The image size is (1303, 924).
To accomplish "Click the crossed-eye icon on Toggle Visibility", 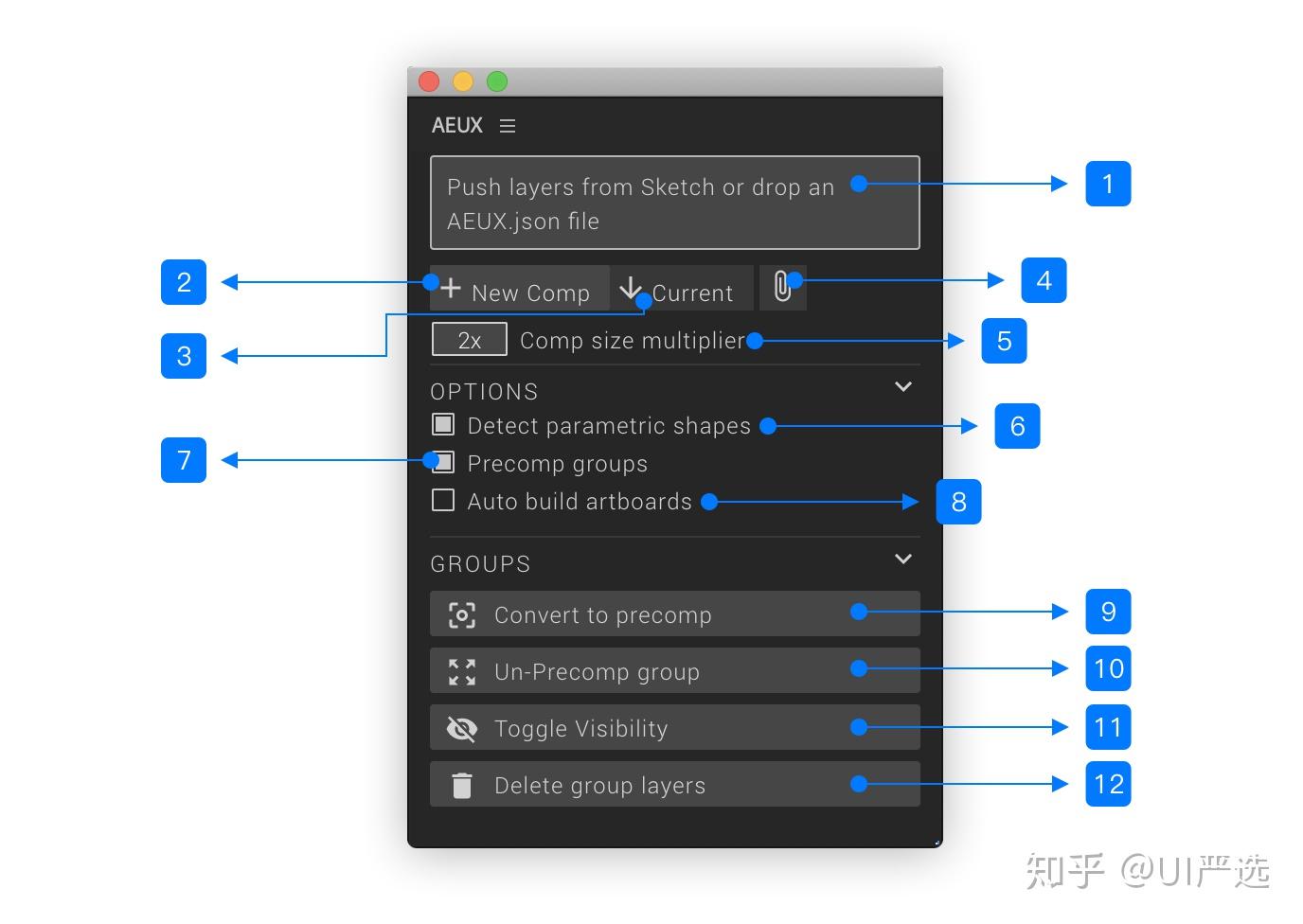I will click(461, 728).
